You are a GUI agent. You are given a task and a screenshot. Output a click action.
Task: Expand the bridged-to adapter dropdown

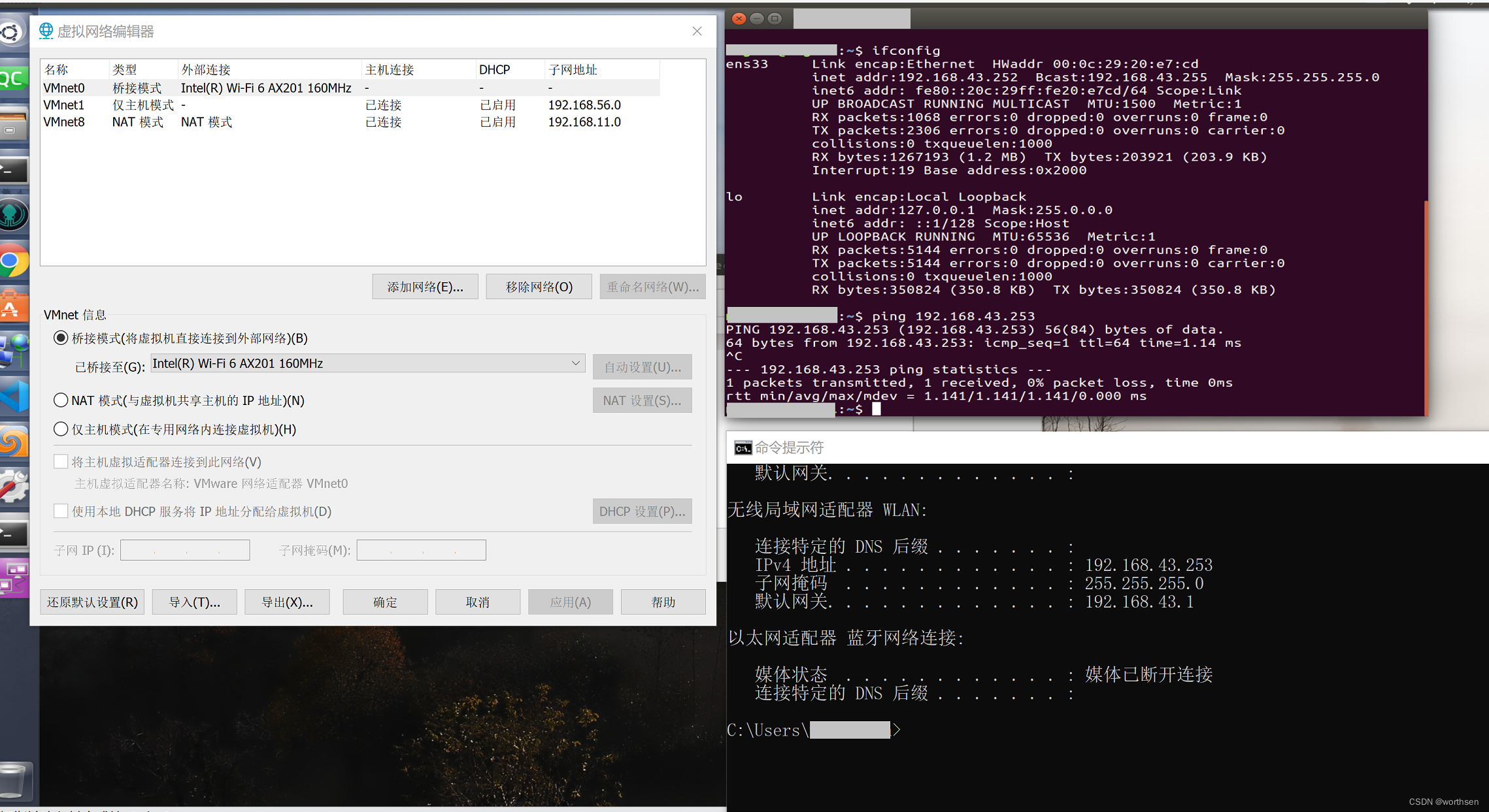point(575,363)
